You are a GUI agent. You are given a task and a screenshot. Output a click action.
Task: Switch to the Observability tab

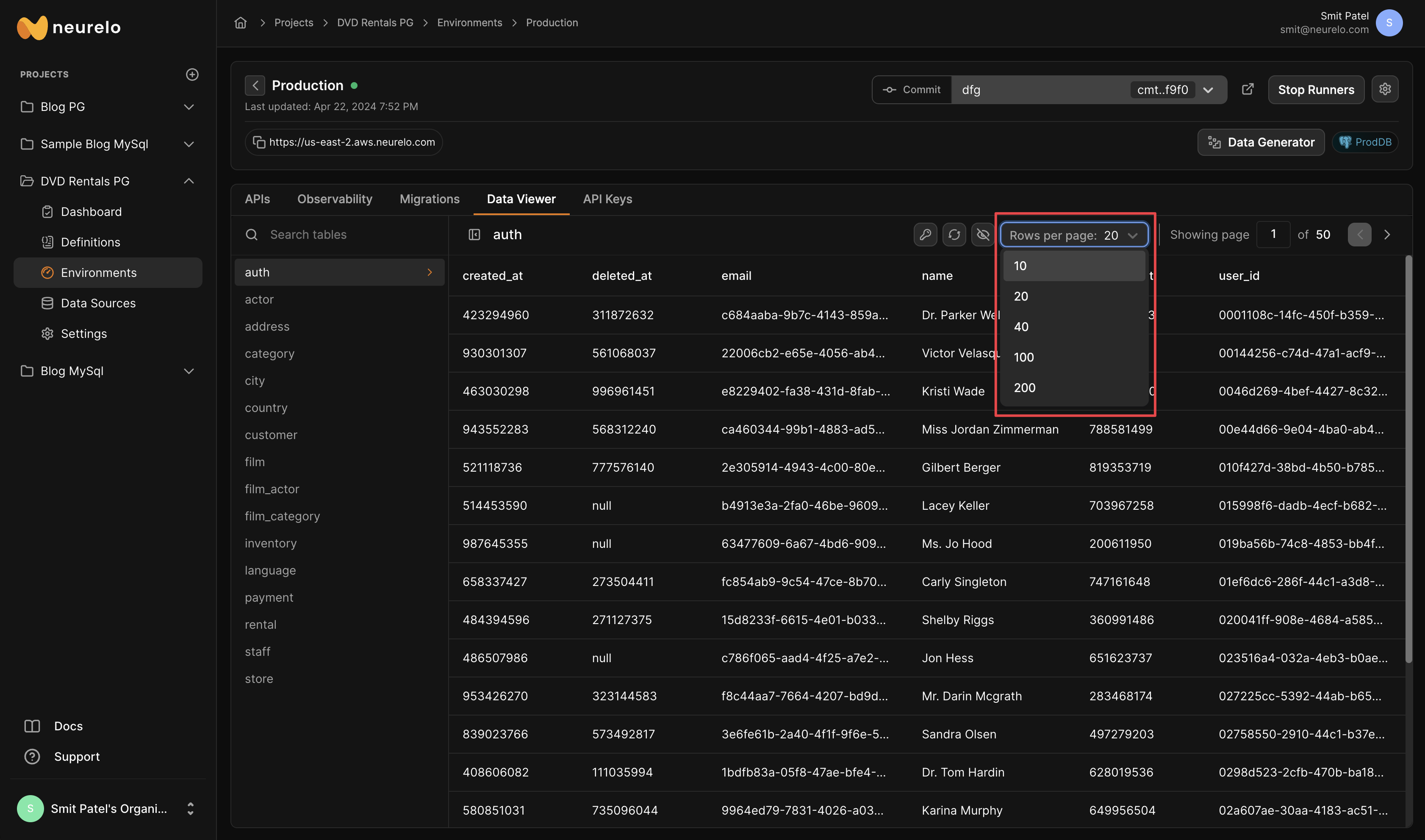335,199
